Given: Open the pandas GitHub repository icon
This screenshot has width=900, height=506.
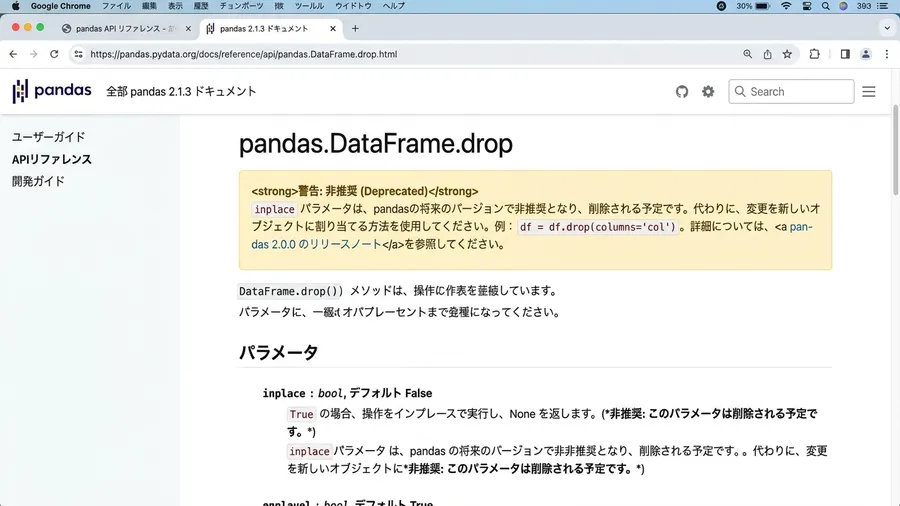Looking at the screenshot, I should [681, 92].
